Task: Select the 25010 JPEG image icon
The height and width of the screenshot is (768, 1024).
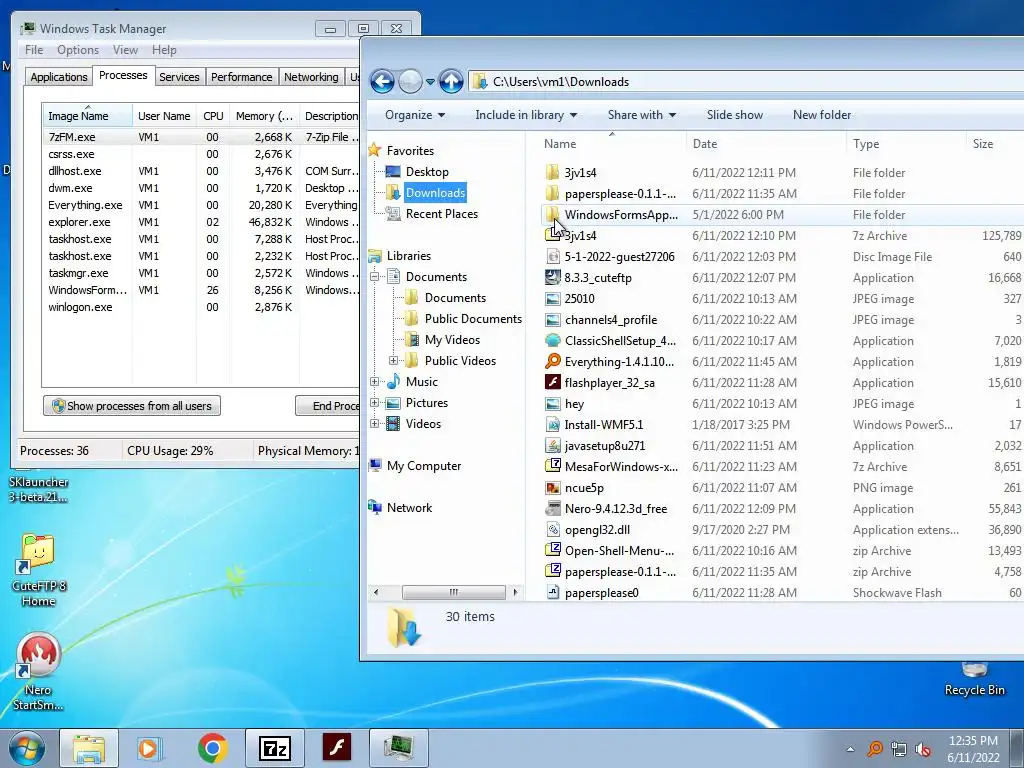Action: (552, 298)
